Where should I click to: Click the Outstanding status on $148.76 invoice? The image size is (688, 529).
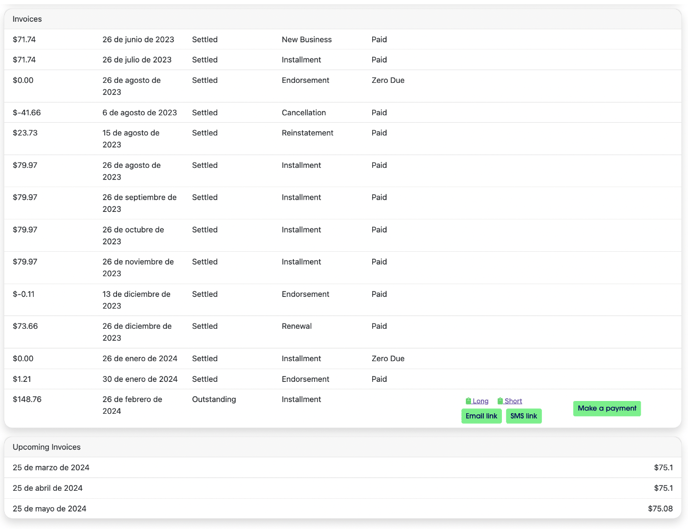214,399
